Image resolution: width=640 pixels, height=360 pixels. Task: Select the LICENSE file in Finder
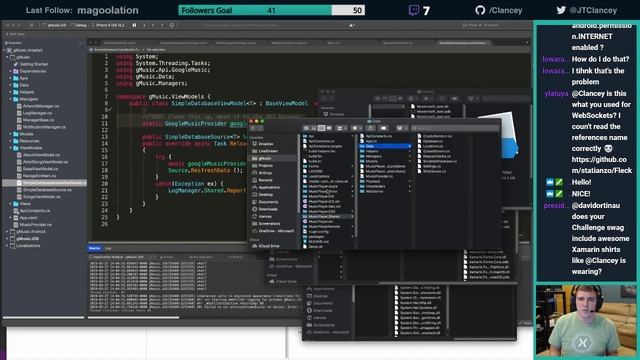tap(316, 171)
